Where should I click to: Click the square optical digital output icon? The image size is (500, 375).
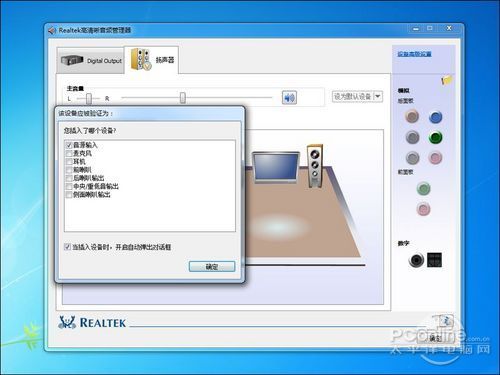pyautogui.click(x=434, y=260)
